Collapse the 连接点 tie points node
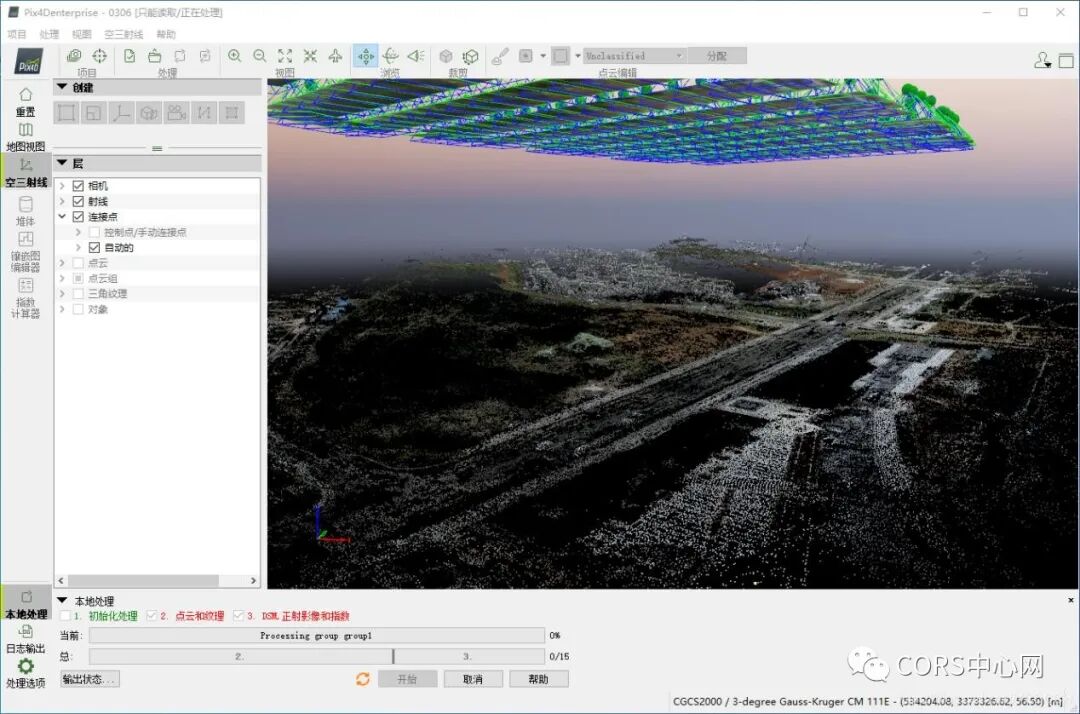 click(62, 216)
